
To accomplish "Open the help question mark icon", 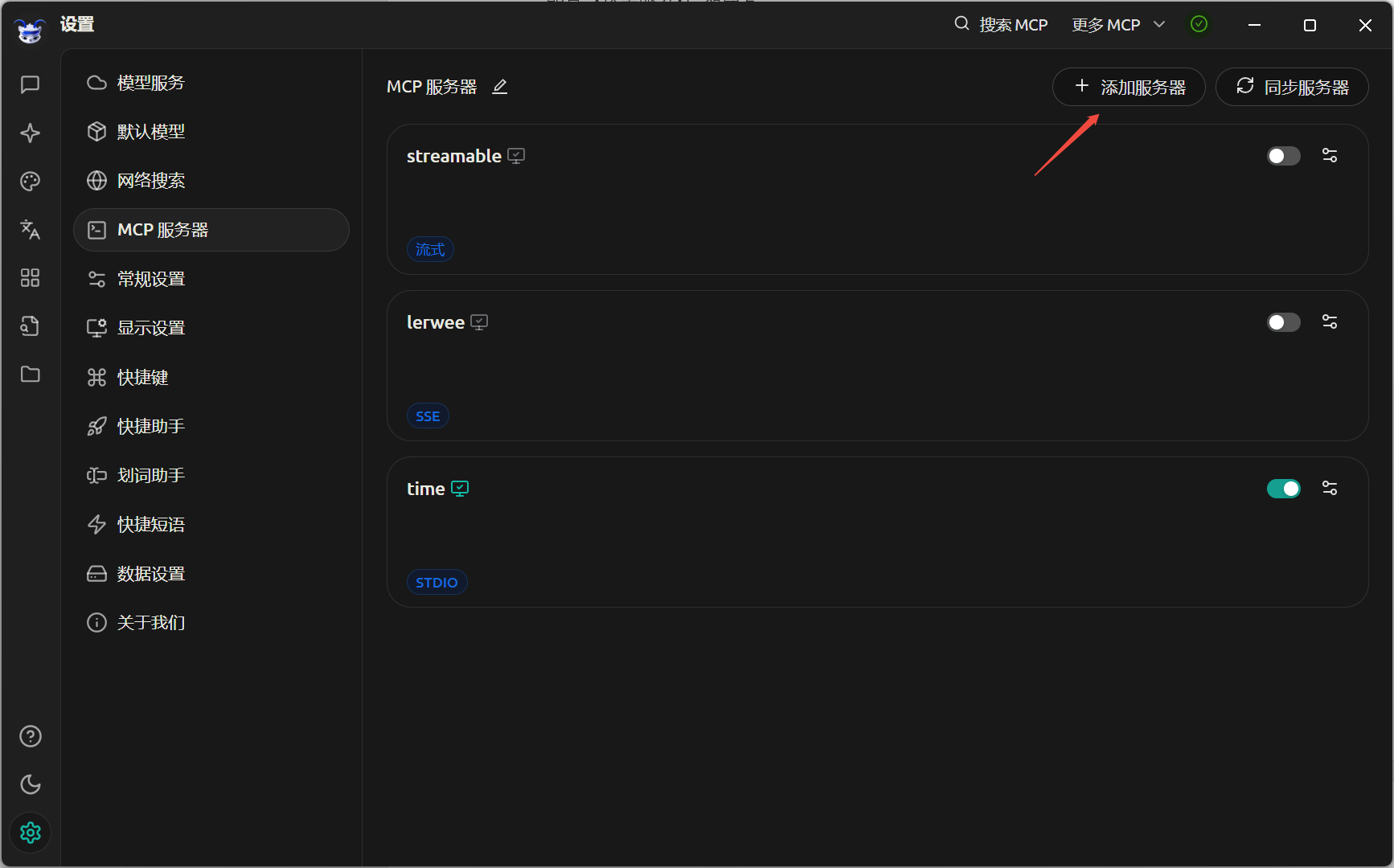I will click(31, 736).
